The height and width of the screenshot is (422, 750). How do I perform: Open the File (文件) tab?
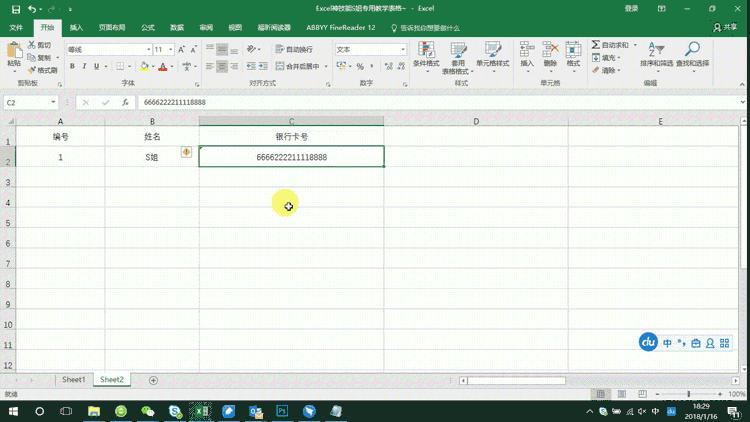(x=16, y=28)
